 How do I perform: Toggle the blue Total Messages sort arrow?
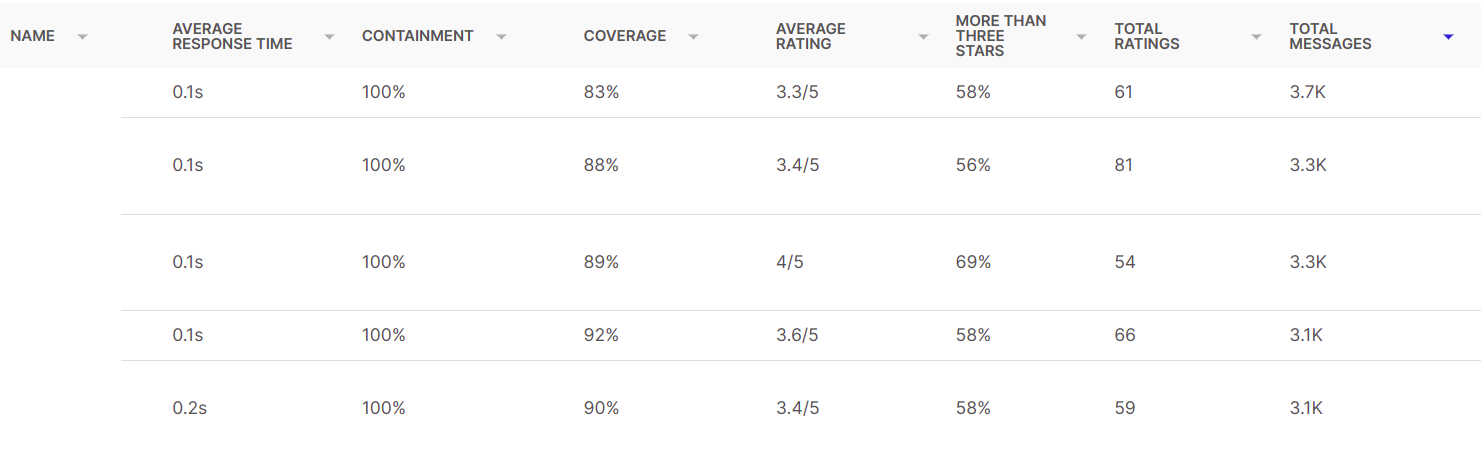[1447, 37]
